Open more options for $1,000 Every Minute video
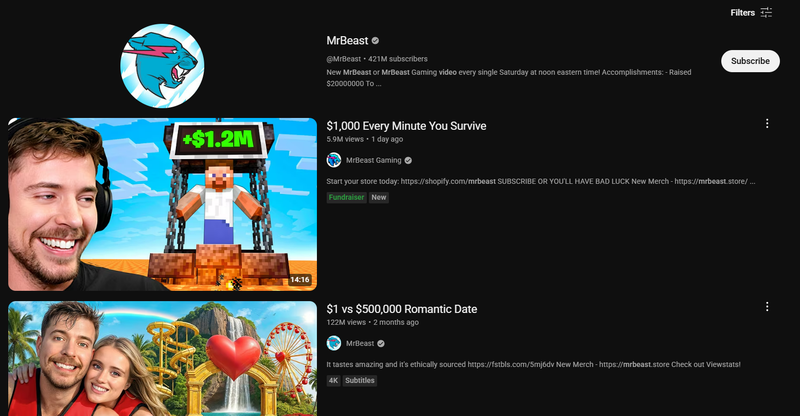The height and width of the screenshot is (416, 800). pyautogui.click(x=767, y=124)
